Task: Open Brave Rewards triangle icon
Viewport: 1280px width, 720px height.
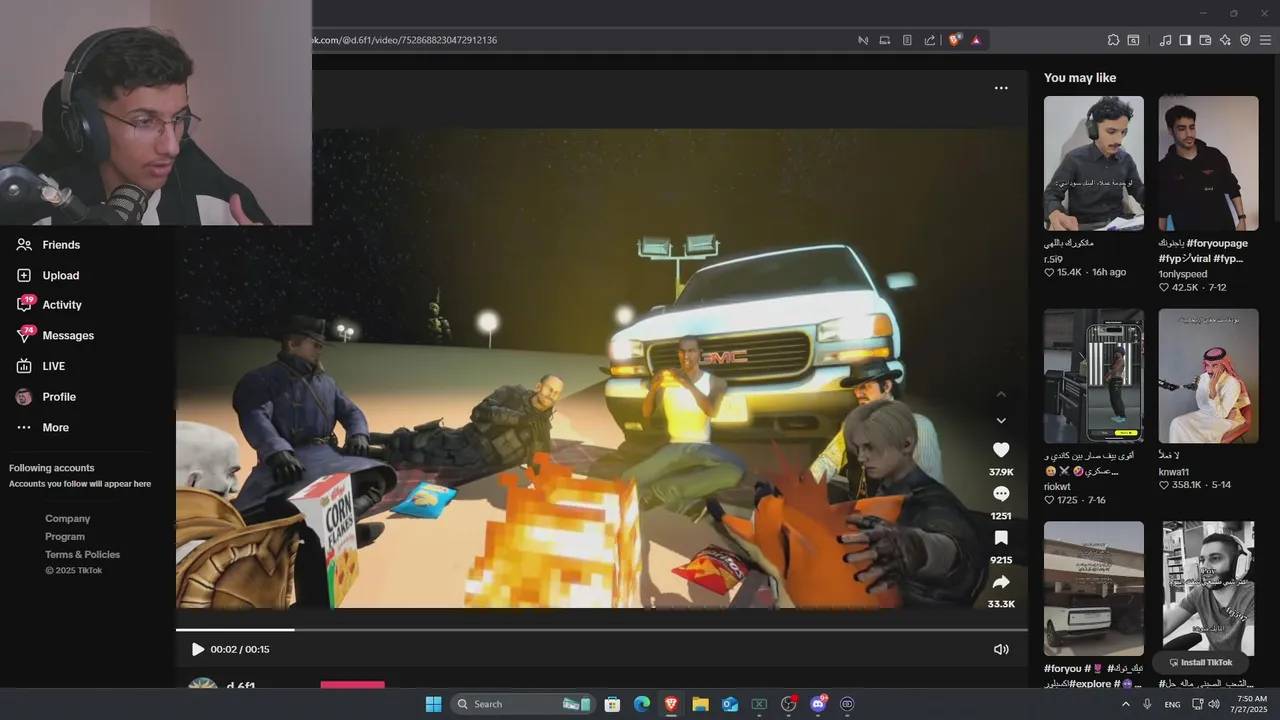Action: [x=976, y=40]
